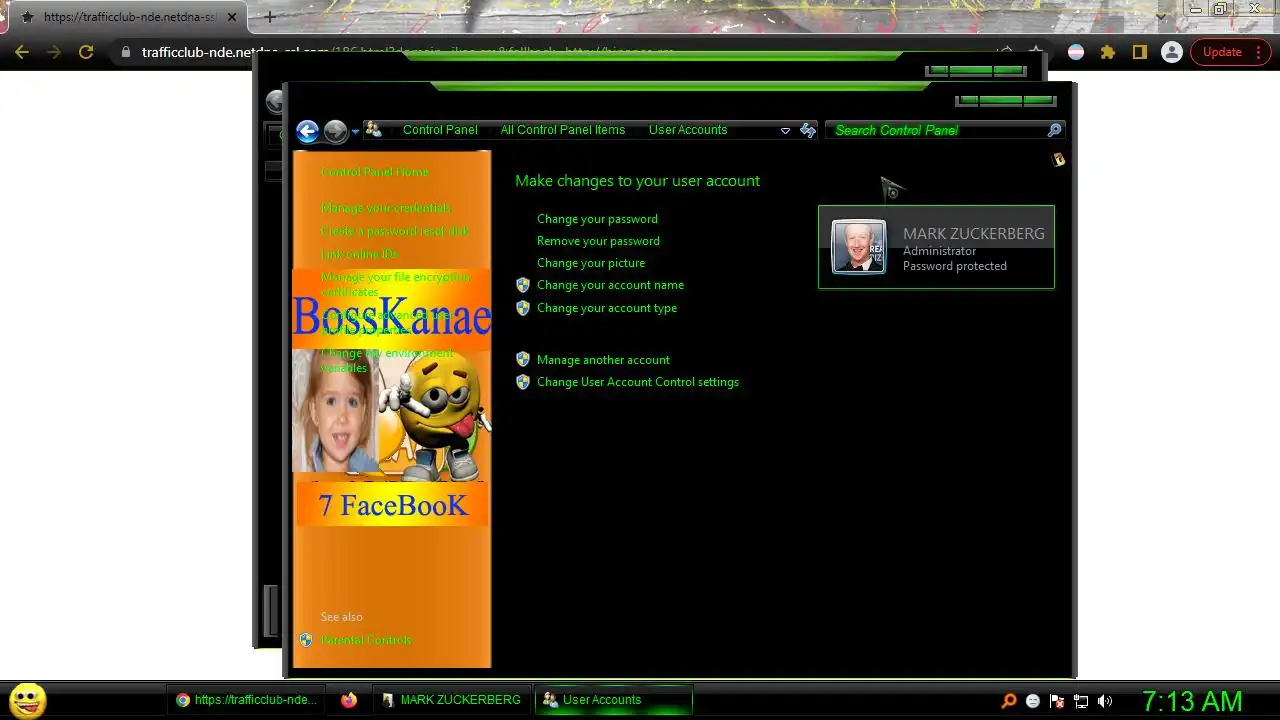Click Chrome forward button
Image resolution: width=1280 pixels, height=720 pixels.
pos(54,52)
